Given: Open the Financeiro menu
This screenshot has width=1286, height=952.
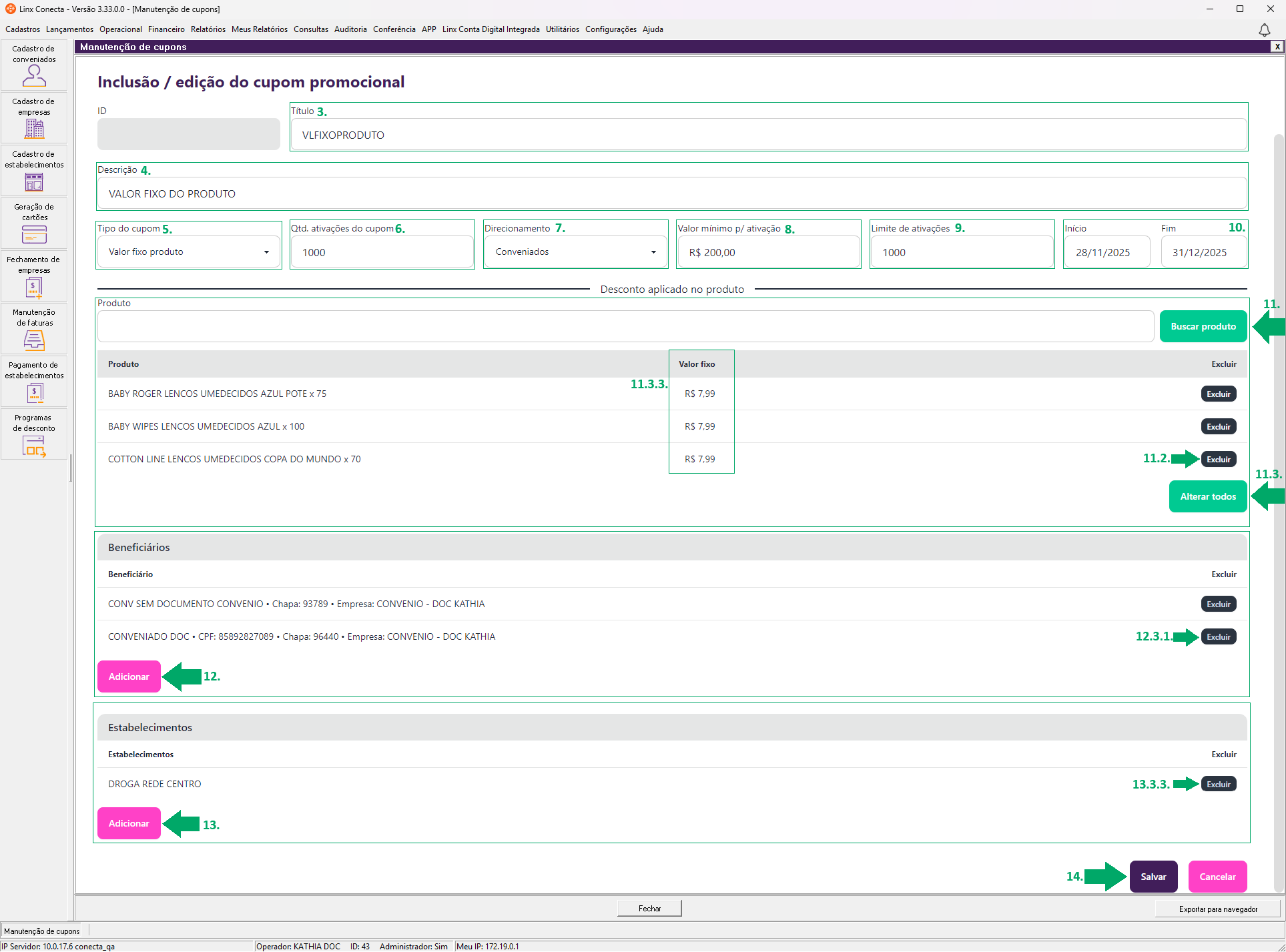Looking at the screenshot, I should point(166,29).
